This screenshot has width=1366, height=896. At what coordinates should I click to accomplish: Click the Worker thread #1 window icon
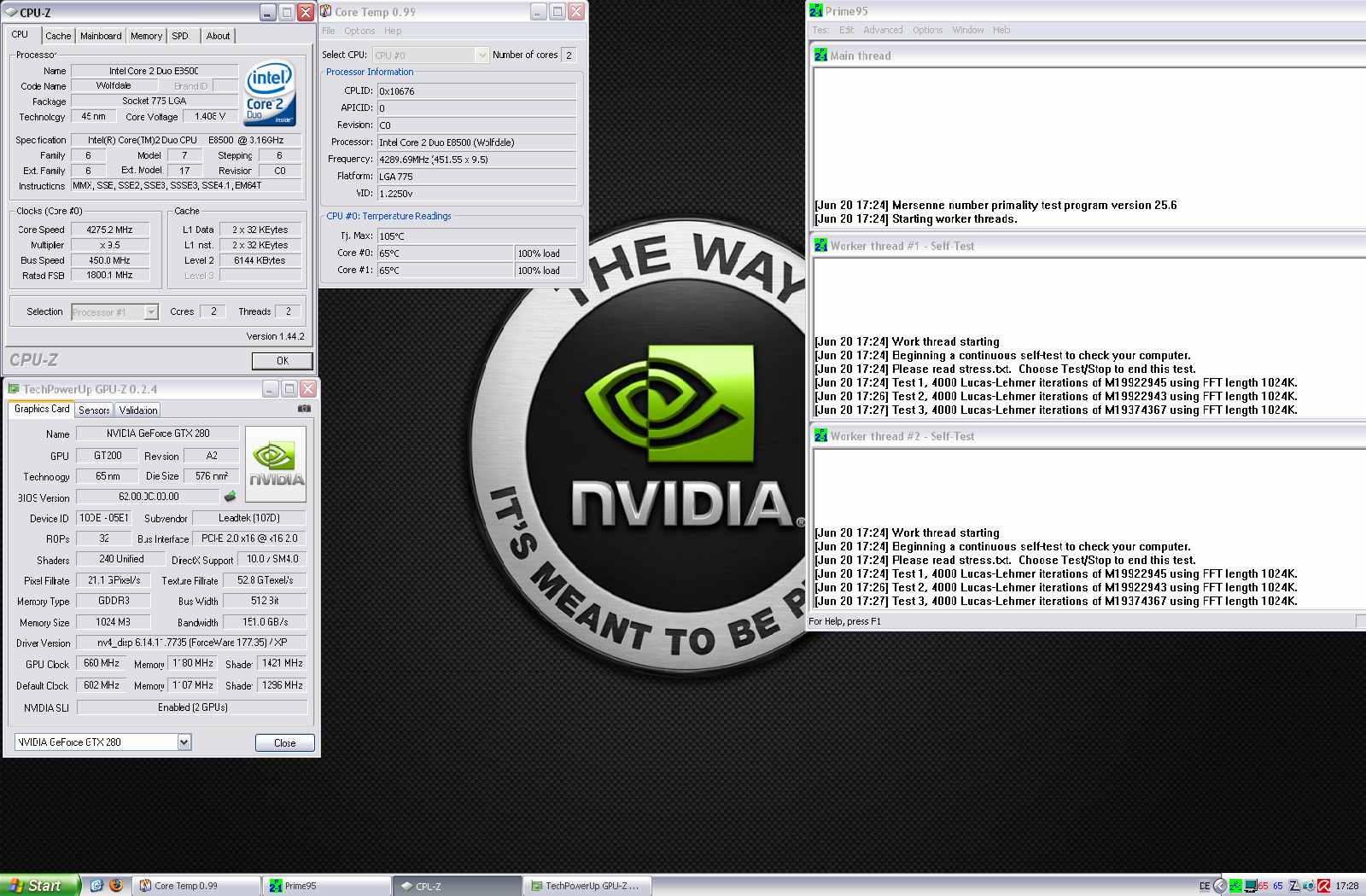pos(820,246)
